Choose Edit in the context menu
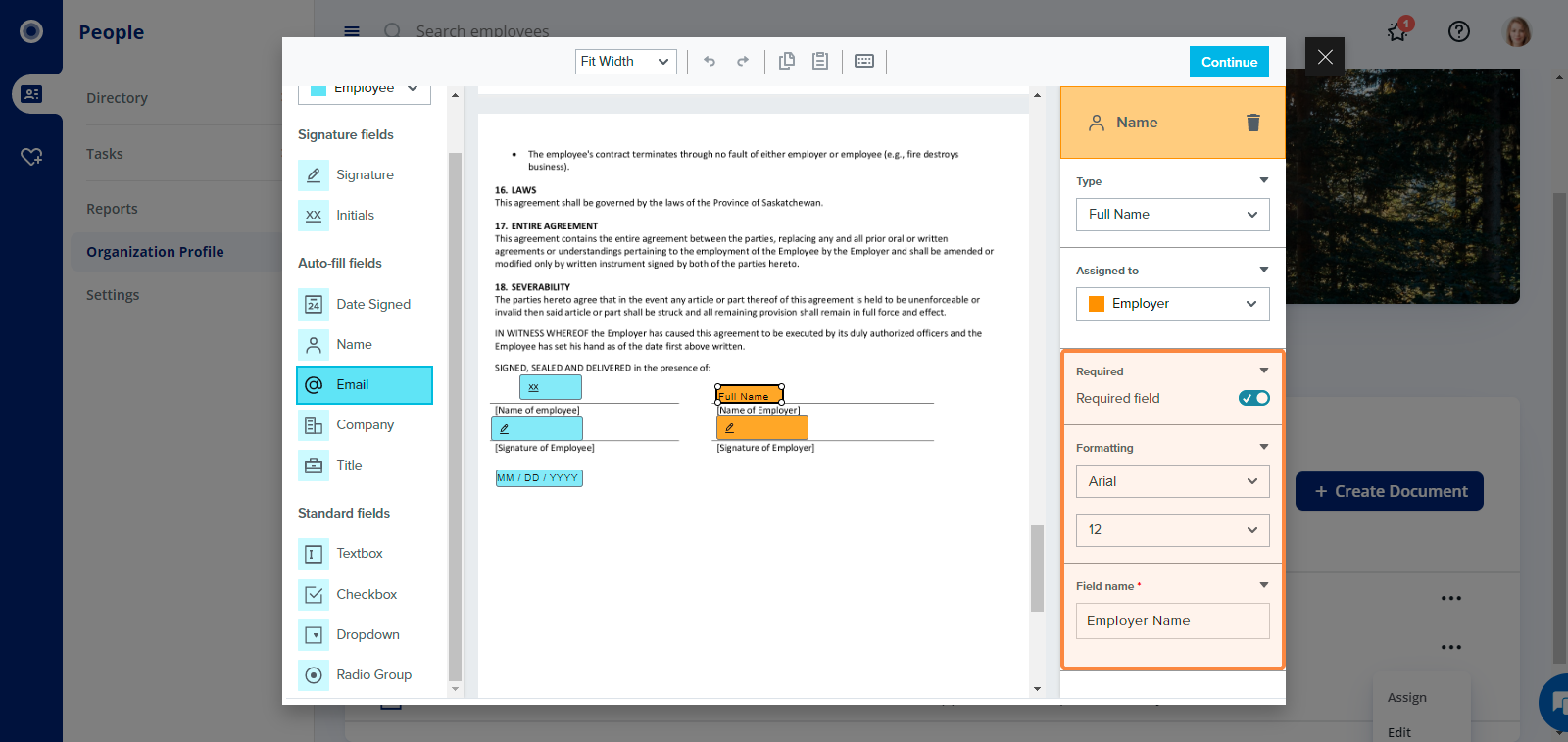This screenshot has width=1568, height=742. [x=1399, y=732]
